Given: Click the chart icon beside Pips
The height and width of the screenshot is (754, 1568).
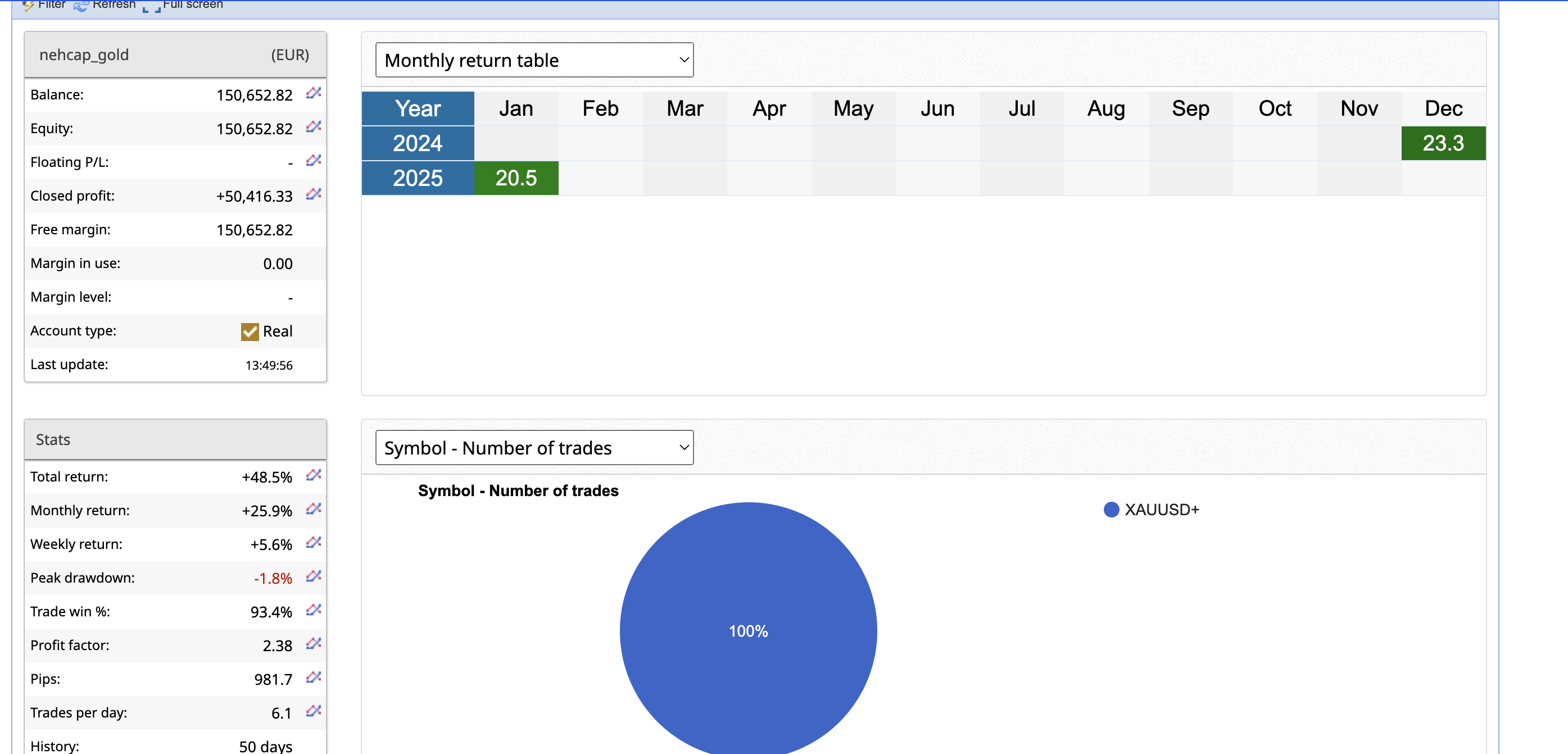Looking at the screenshot, I should (313, 678).
